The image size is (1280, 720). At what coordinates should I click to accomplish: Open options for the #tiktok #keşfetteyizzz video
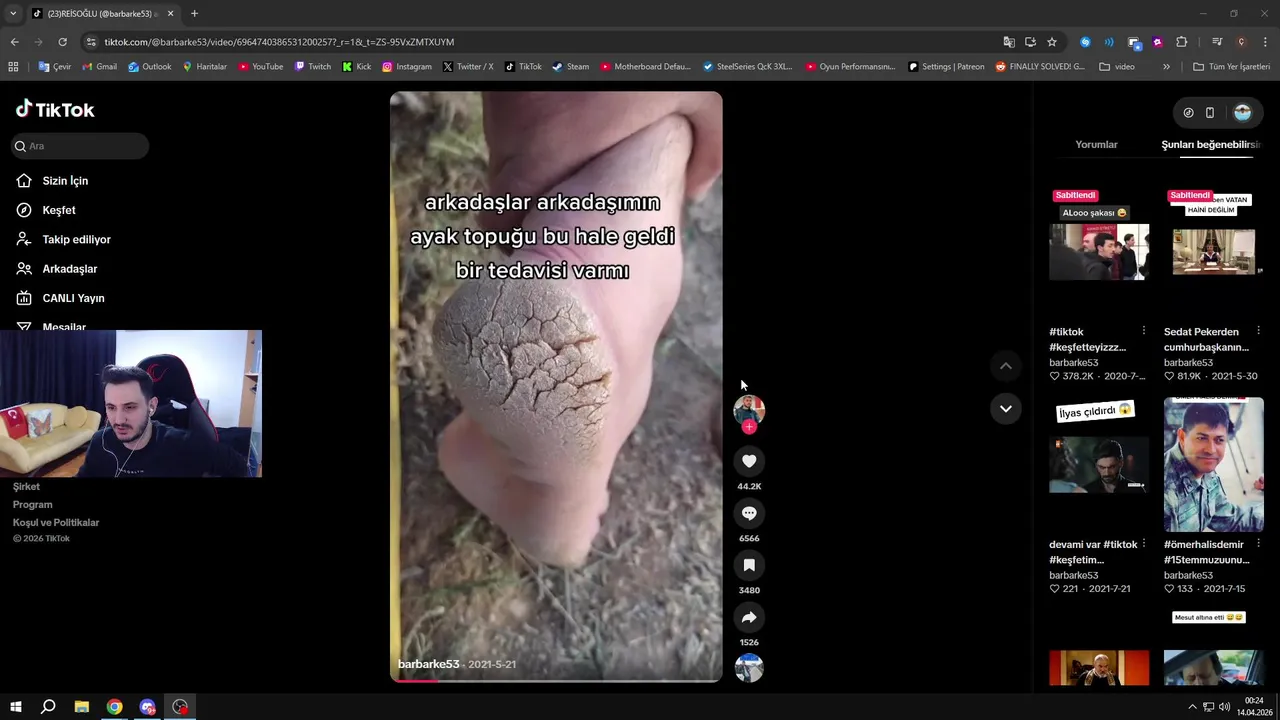point(1144,331)
